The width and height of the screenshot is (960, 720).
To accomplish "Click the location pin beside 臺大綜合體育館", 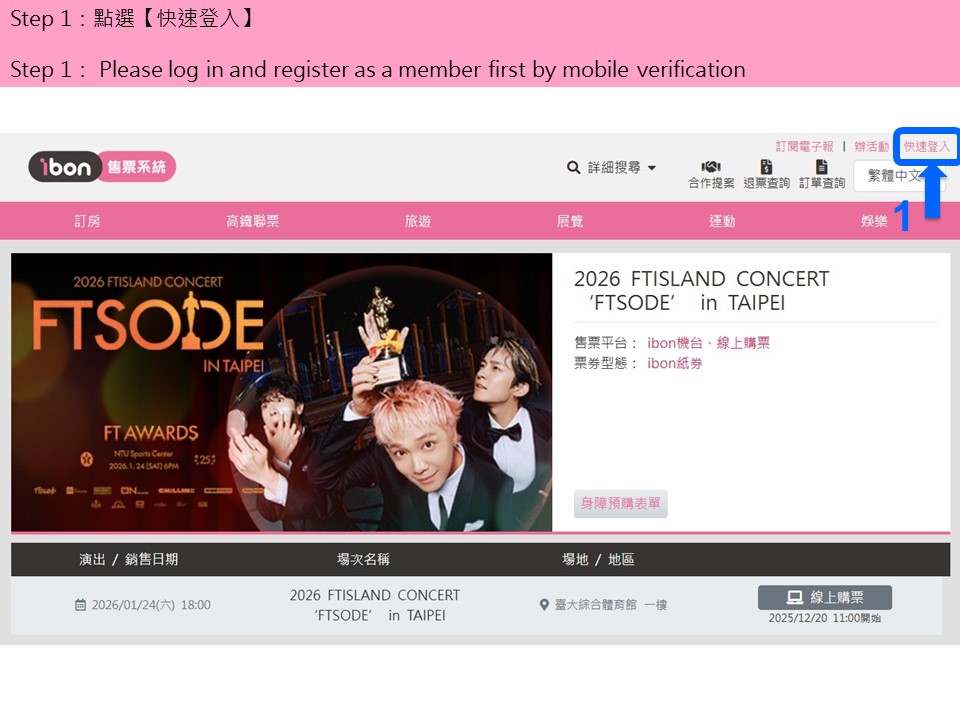I will click(544, 605).
